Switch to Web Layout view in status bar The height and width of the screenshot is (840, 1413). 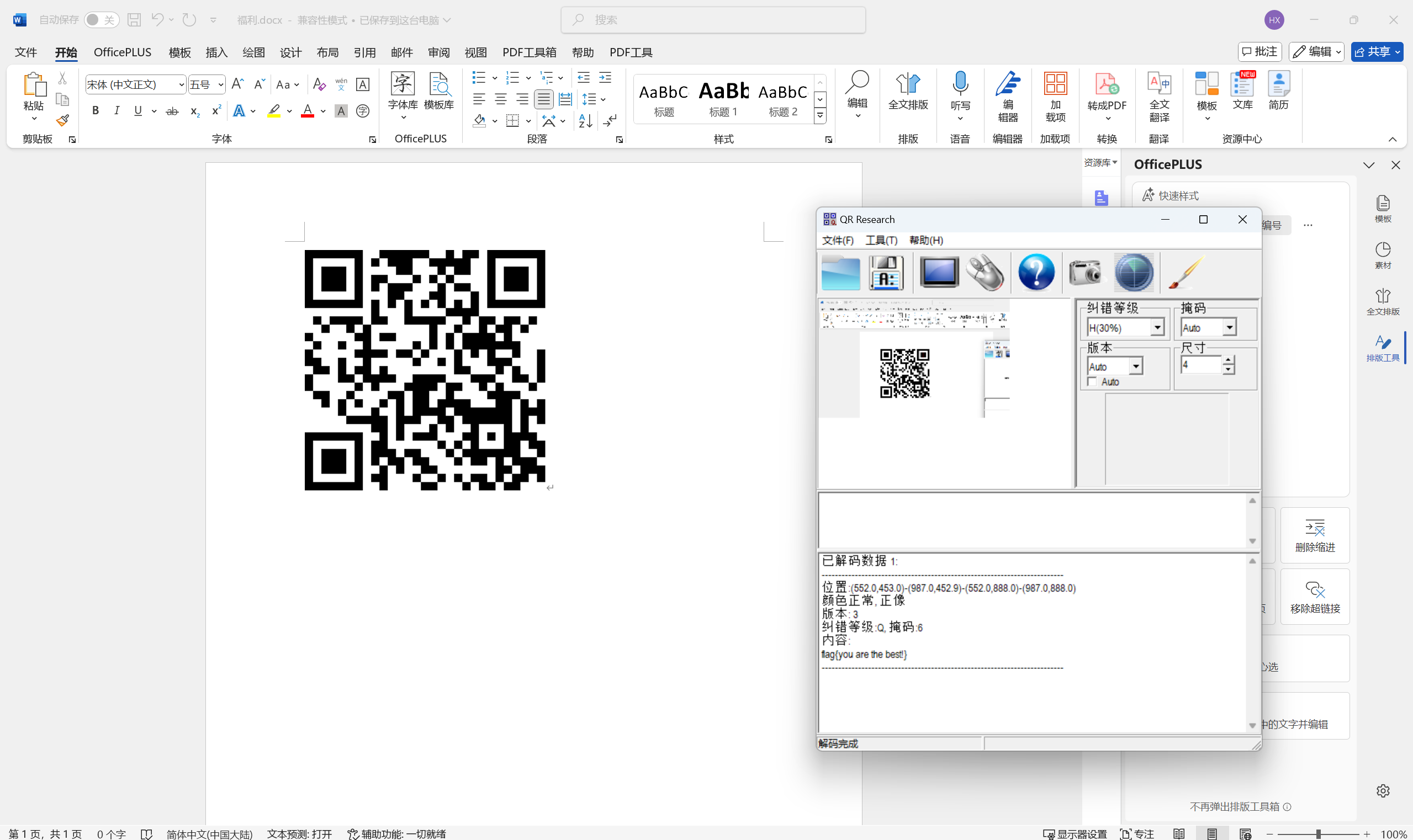pyautogui.click(x=1245, y=833)
